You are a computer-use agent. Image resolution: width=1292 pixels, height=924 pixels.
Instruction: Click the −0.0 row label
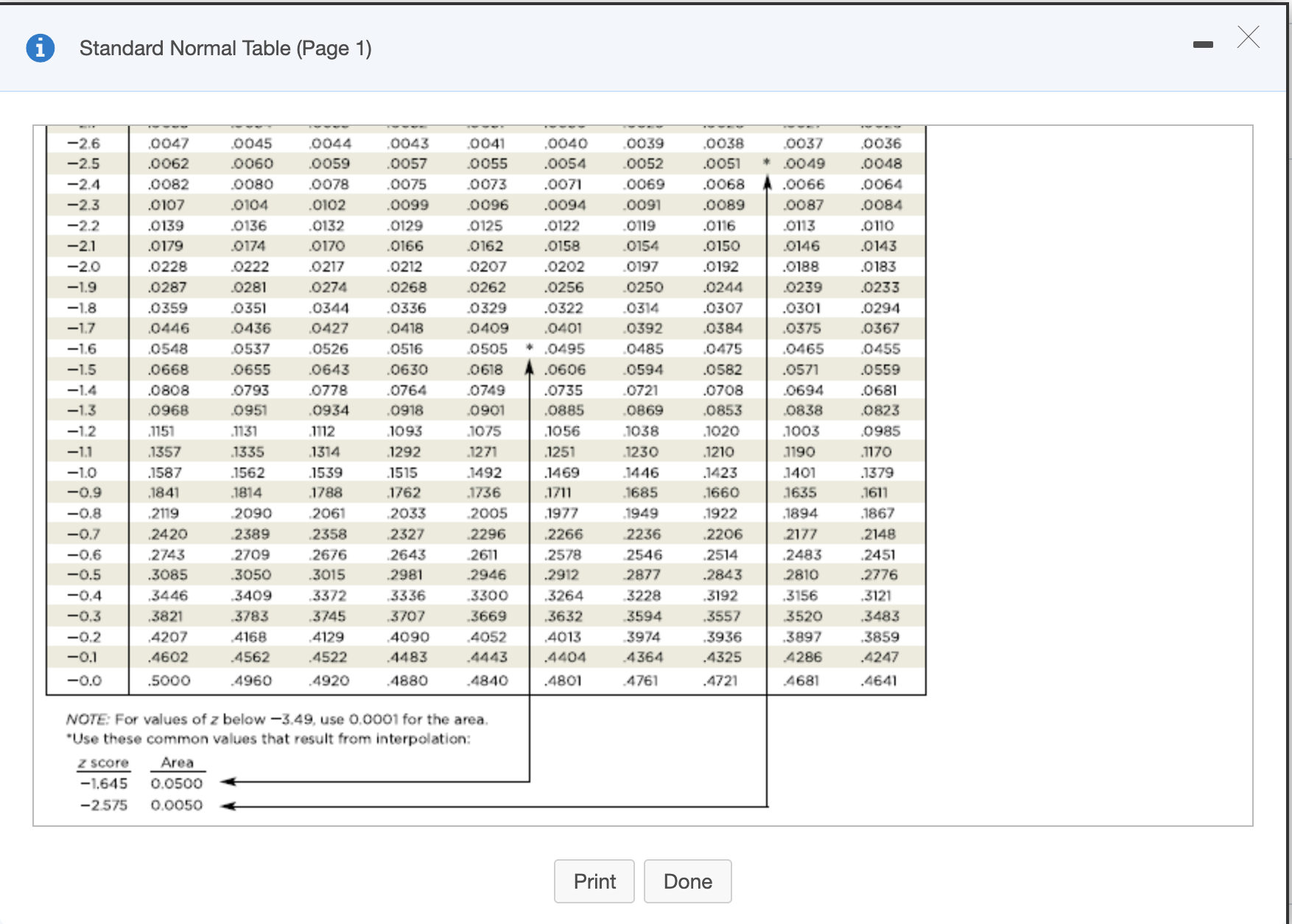click(x=84, y=681)
